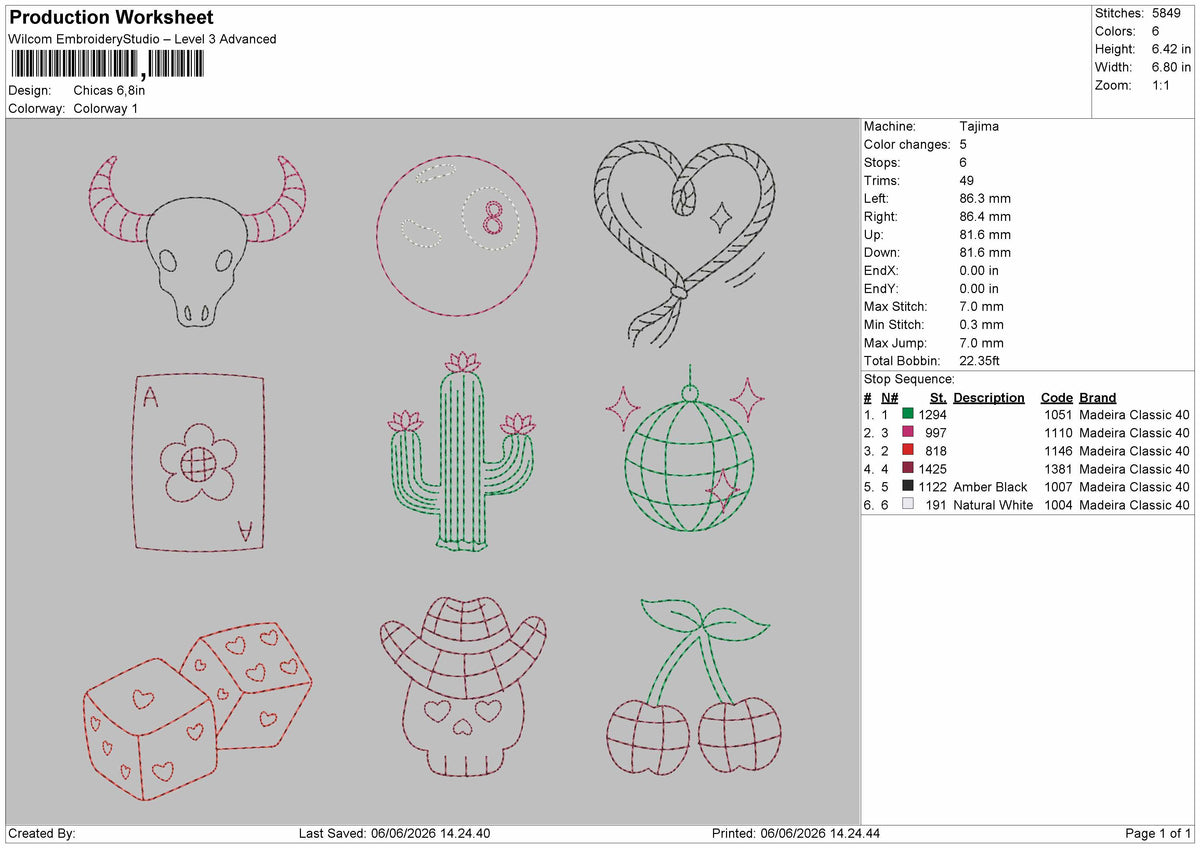This screenshot has width=1200, height=848.
Task: Select stitch count '997' in stop 2
Action: (x=936, y=433)
